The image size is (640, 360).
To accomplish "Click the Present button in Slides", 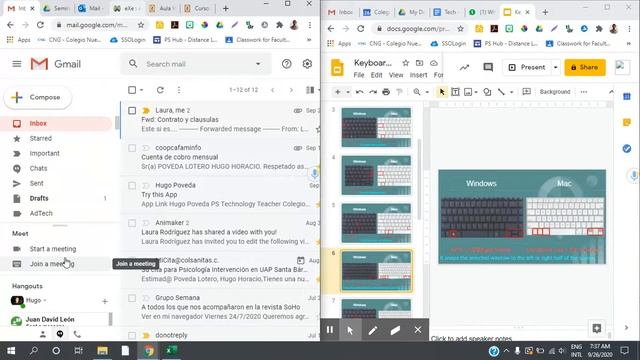I will tap(527, 67).
